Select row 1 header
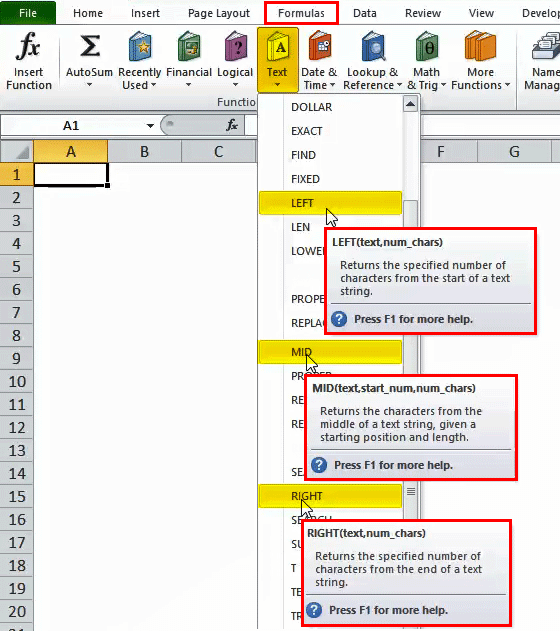 click(x=16, y=175)
